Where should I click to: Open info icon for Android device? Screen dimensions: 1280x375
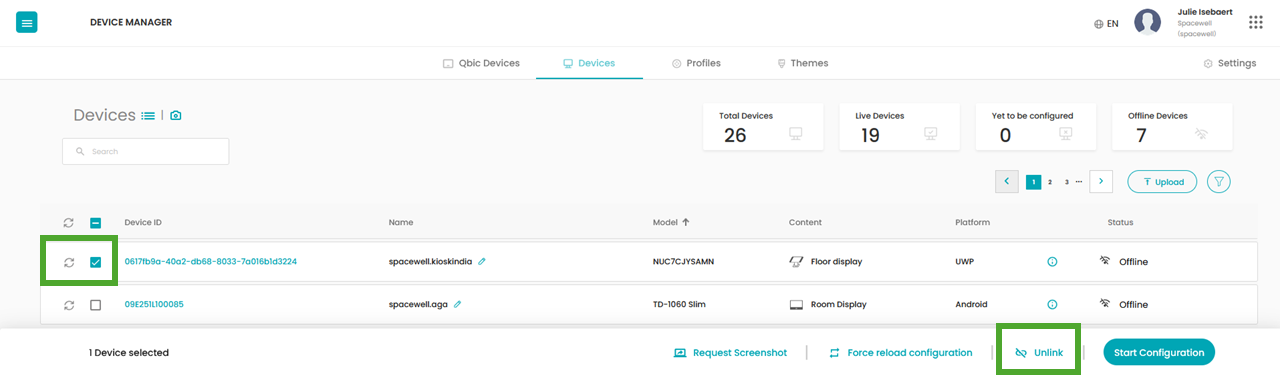pyautogui.click(x=1052, y=304)
